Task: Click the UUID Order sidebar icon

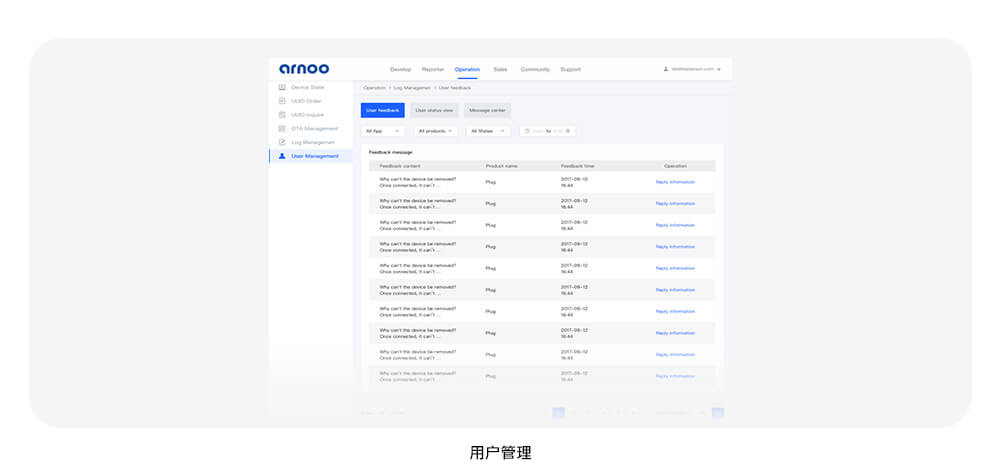Action: (282, 101)
